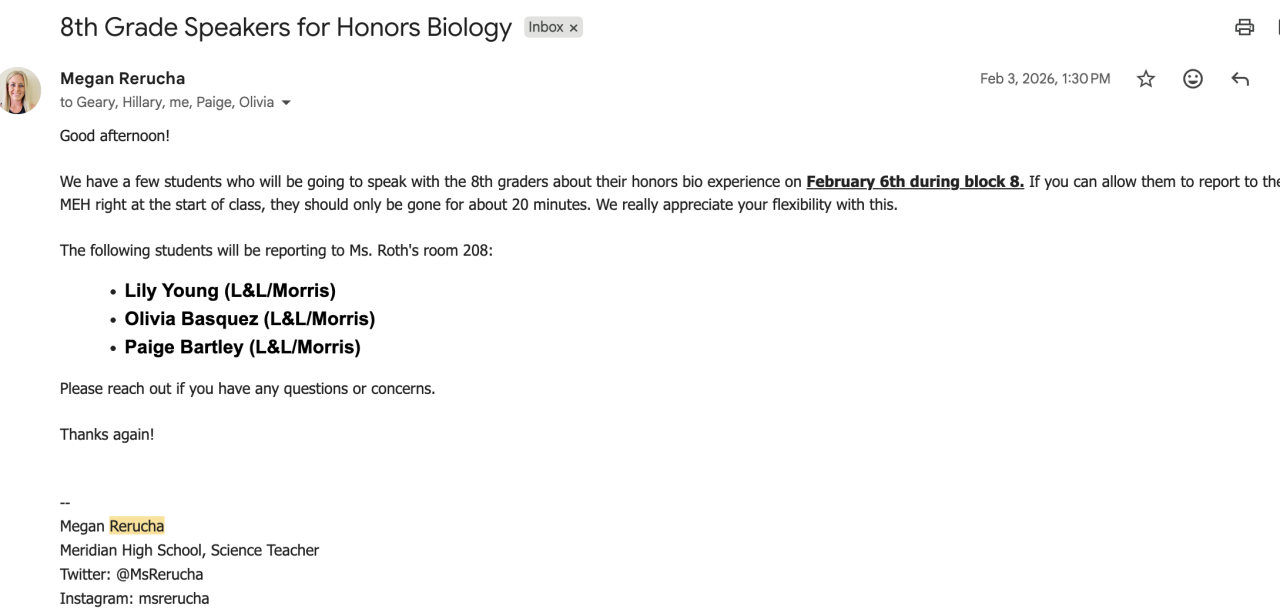The image size is (1280, 615).
Task: Click the underlined February 6th block 8 text
Action: click(x=914, y=182)
